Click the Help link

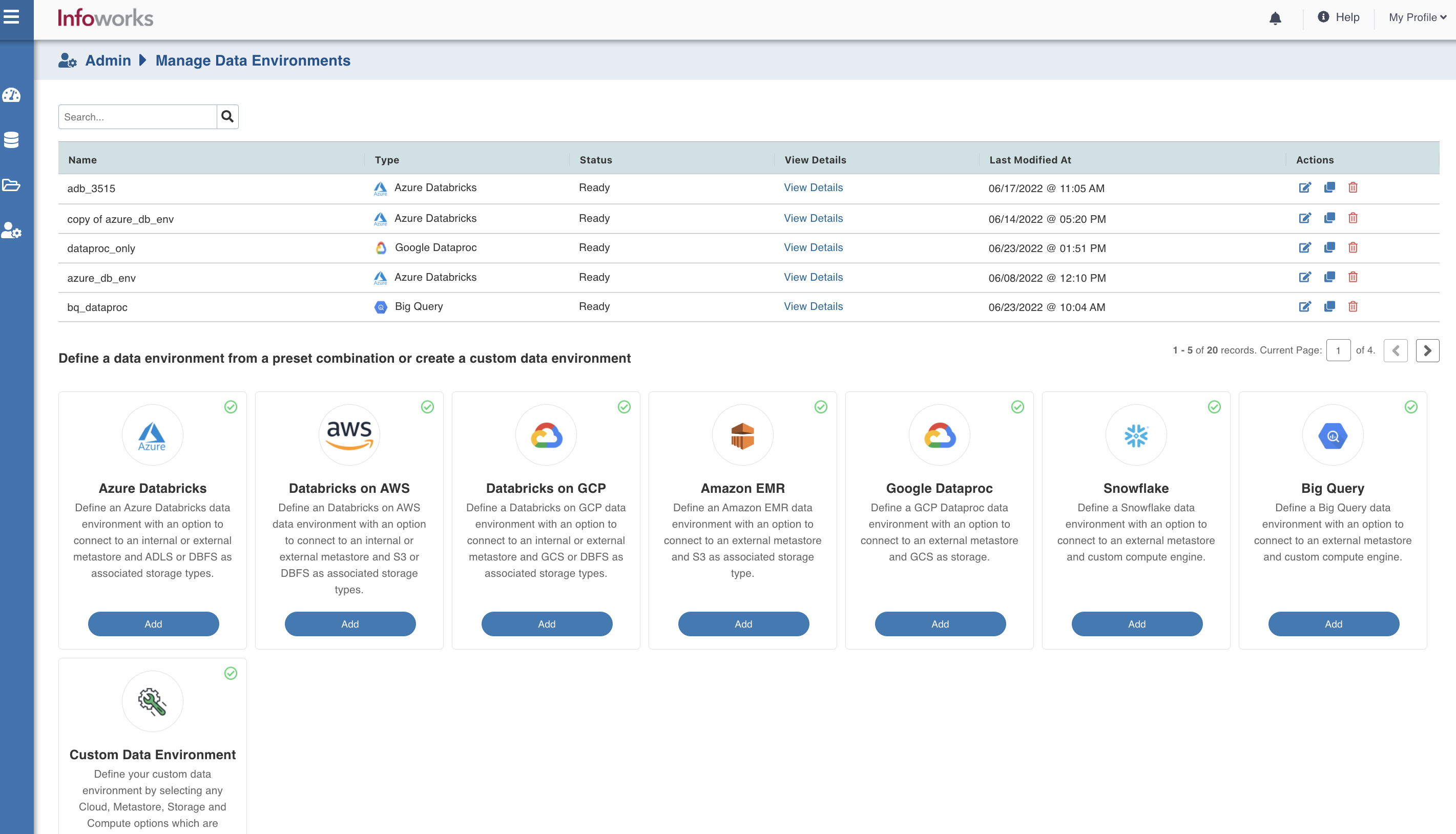tap(1339, 17)
